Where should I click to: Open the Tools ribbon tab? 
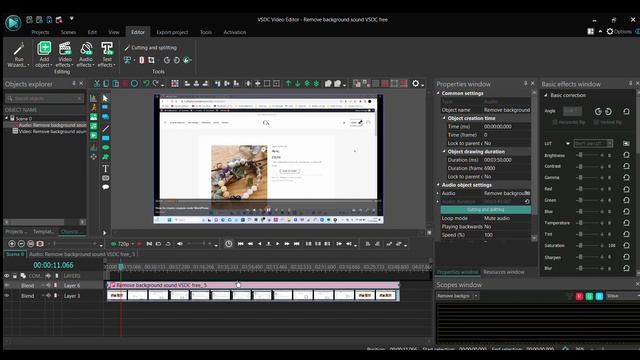click(206, 32)
